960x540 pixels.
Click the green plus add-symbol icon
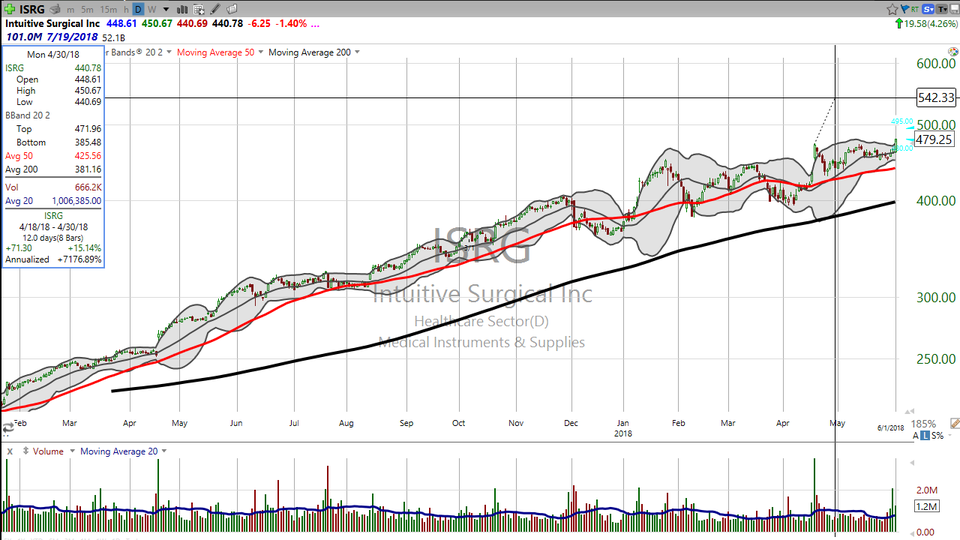[x=9, y=8]
